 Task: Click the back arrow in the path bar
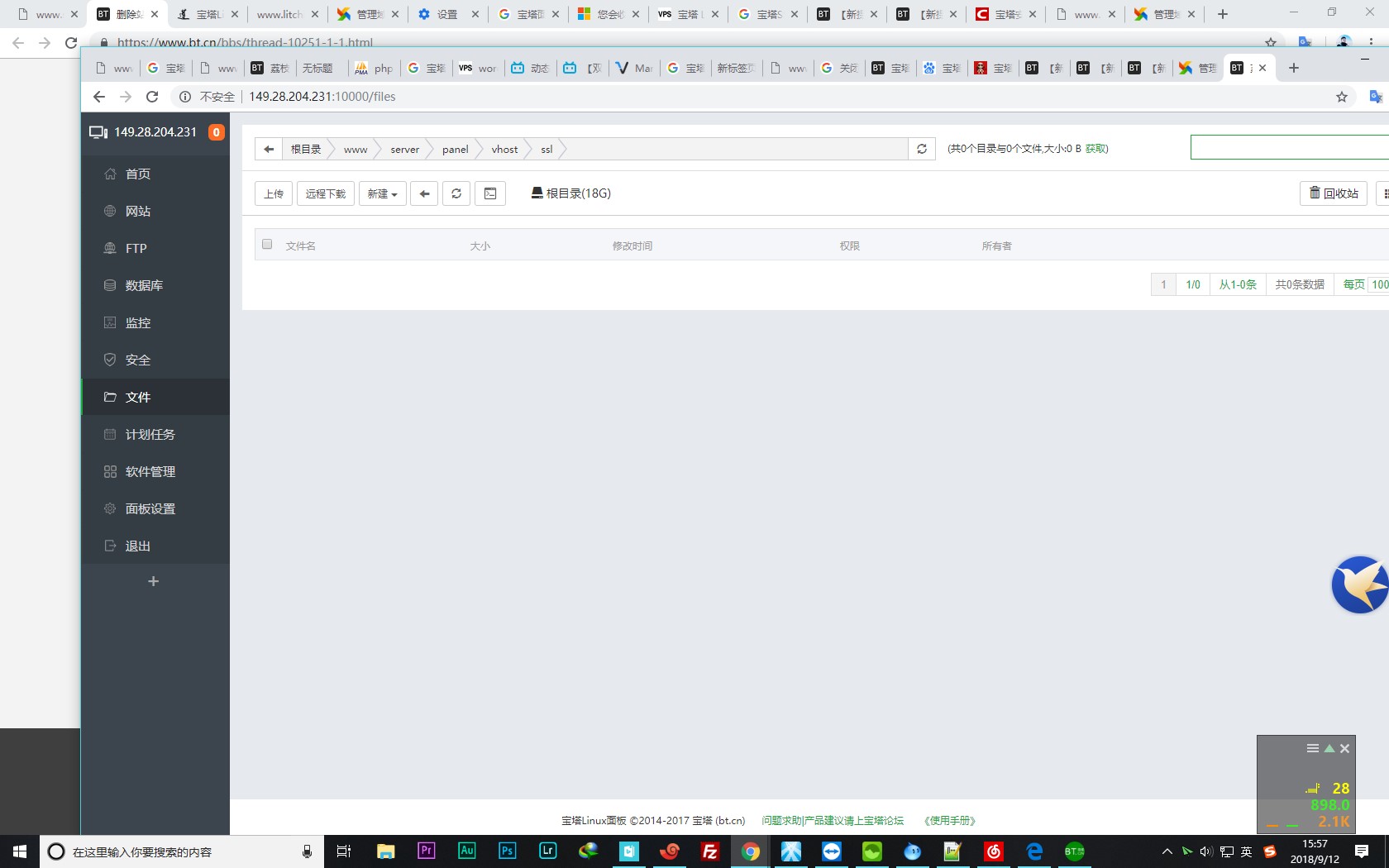point(268,149)
